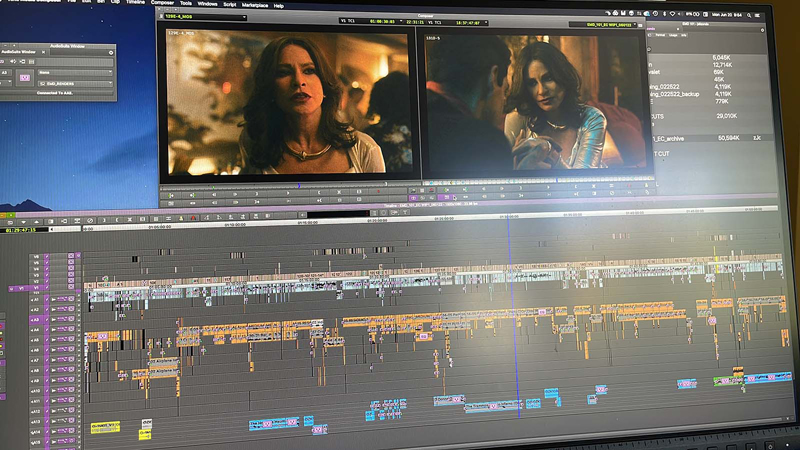Screen dimensions: 800x450
Task: Click the timeline timecode field 01:29:47:15
Action: 24,230
